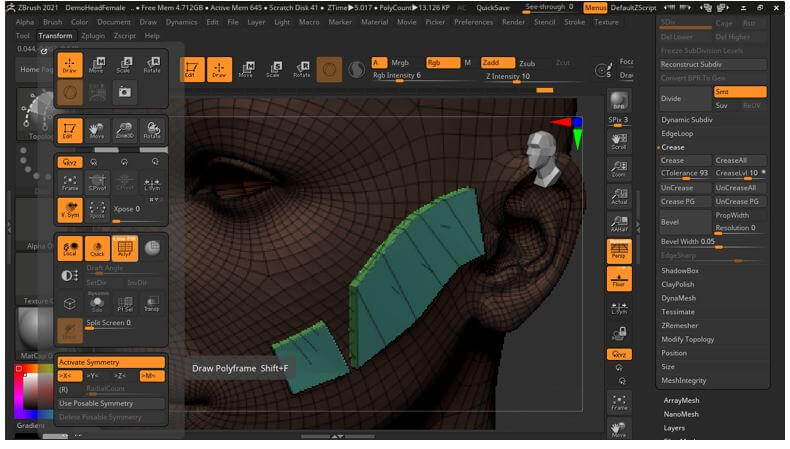The width and height of the screenshot is (790, 449).
Task: Expand the ShadowBox section
Action: (680, 271)
